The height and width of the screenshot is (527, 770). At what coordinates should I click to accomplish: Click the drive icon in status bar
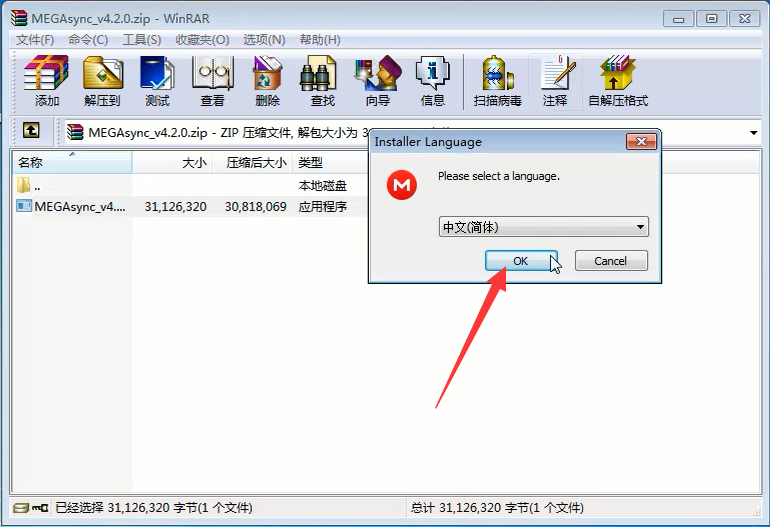coord(21,508)
